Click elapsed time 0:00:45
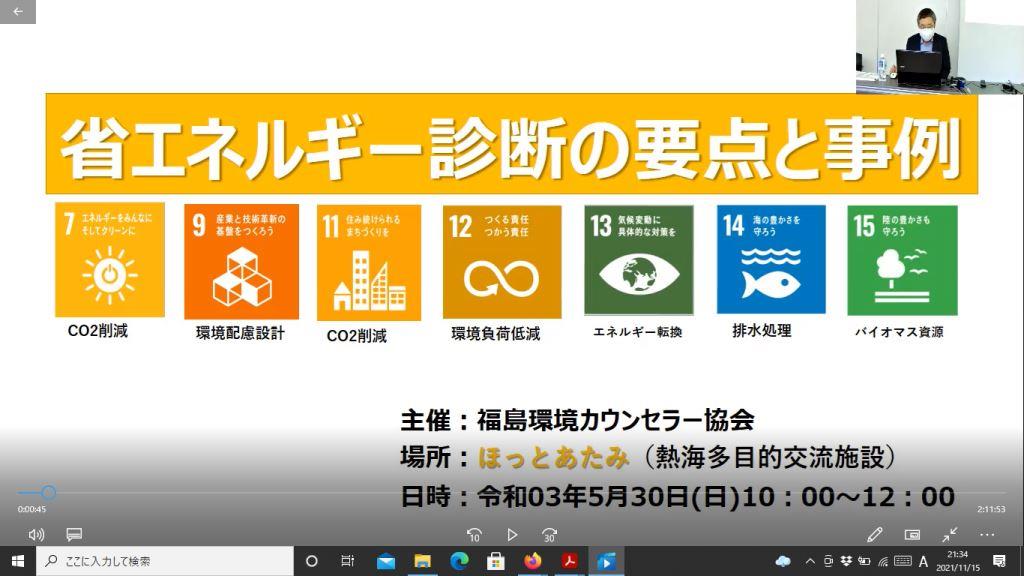The width and height of the screenshot is (1024, 576). (x=32, y=509)
